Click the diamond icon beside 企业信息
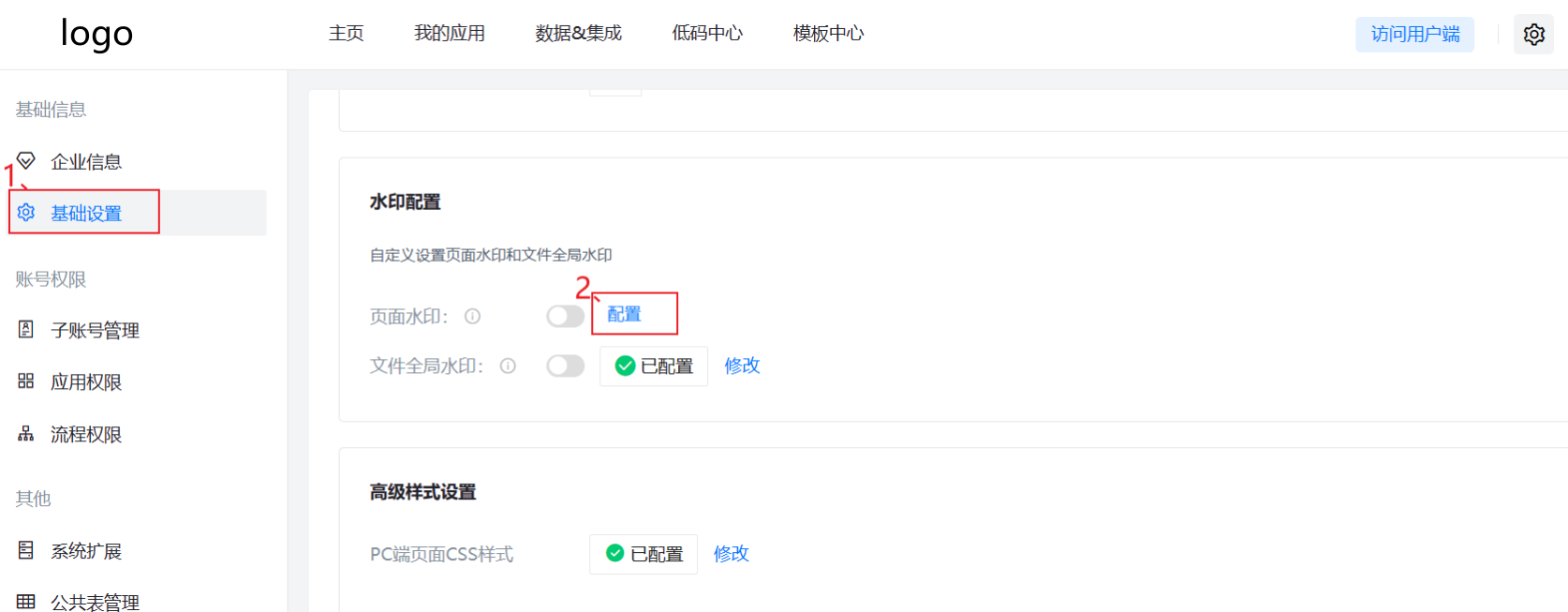The height and width of the screenshot is (612, 1568). click(26, 161)
